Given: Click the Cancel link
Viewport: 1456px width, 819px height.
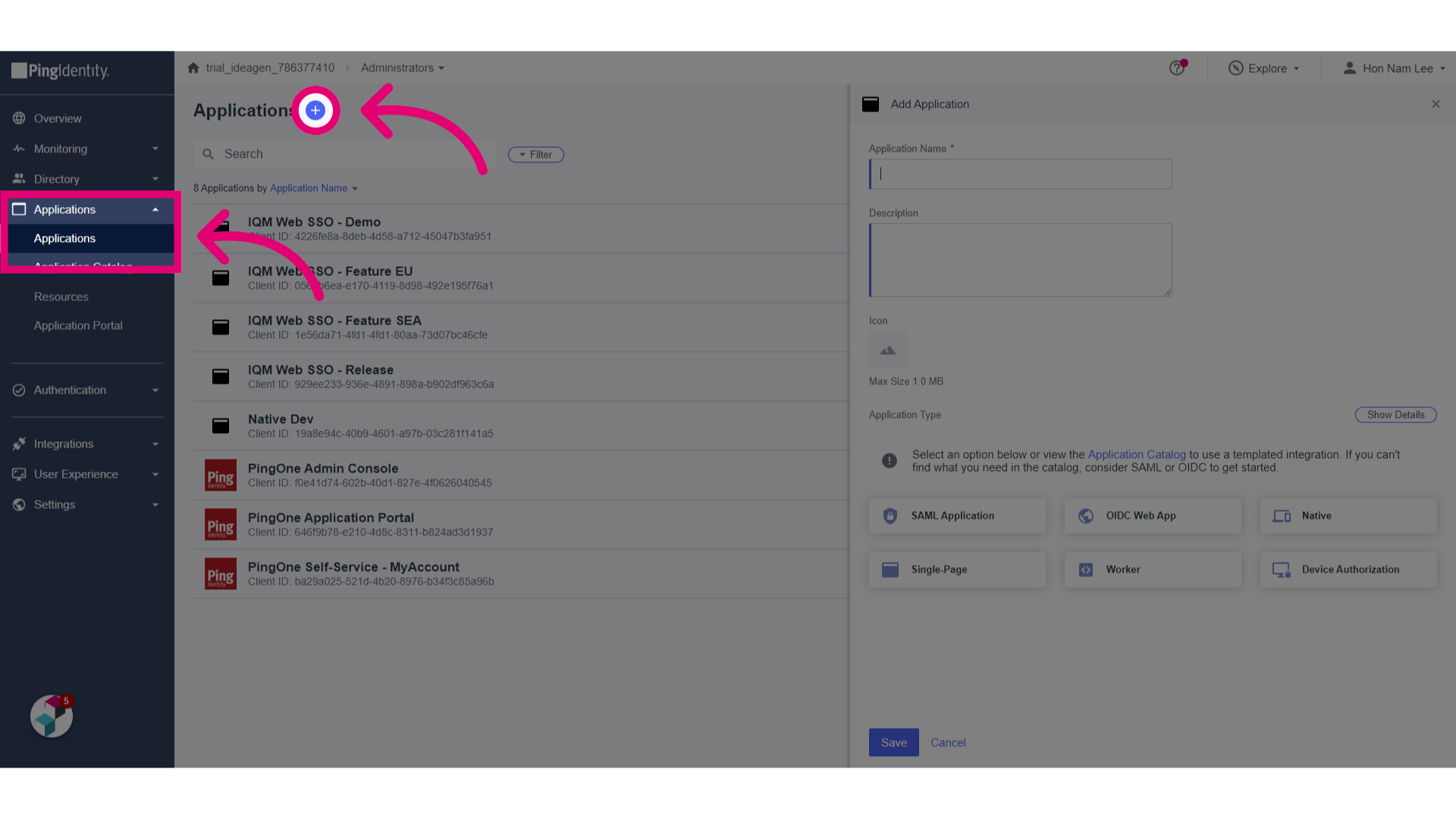Looking at the screenshot, I should 948,742.
